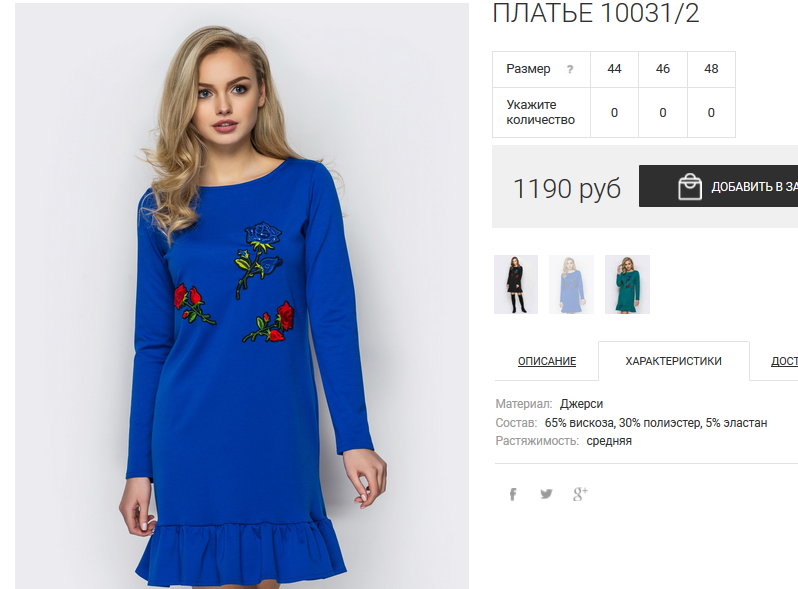
Task: Click the size 46 column header
Action: click(663, 69)
